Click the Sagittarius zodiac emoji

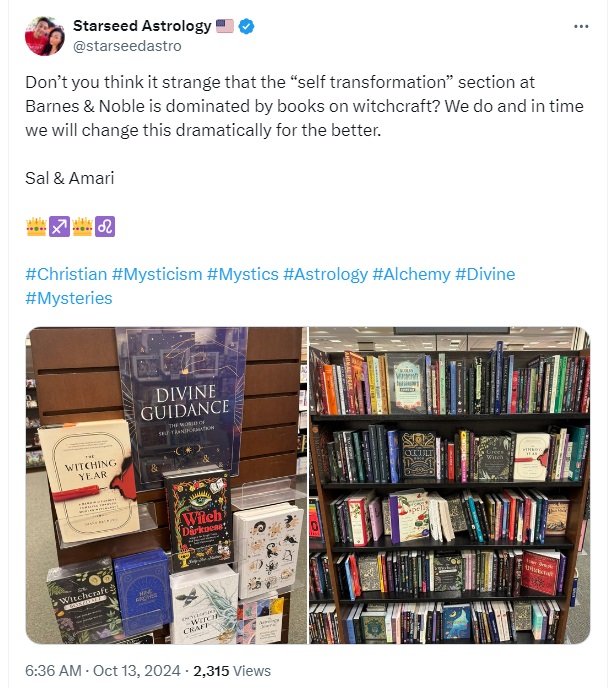[x=59, y=226]
